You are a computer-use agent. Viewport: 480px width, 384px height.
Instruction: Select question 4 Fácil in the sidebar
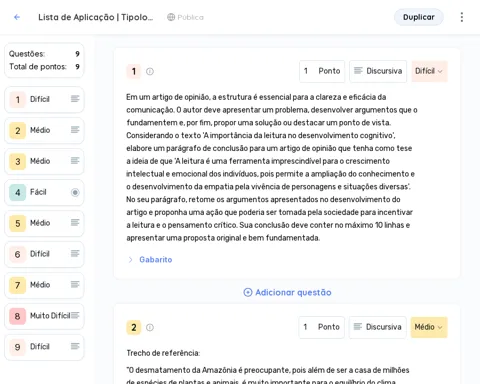click(x=44, y=192)
